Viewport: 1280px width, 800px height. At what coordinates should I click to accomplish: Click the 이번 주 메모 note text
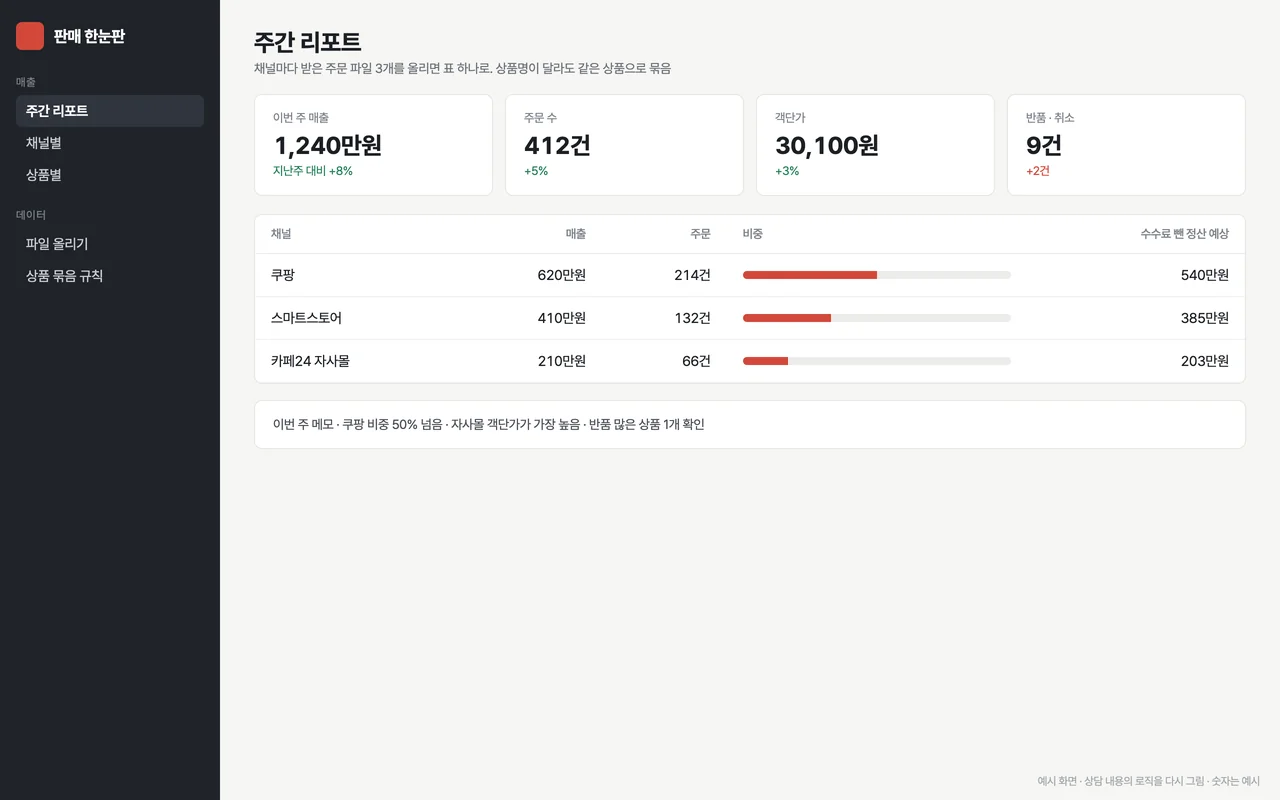click(x=489, y=425)
